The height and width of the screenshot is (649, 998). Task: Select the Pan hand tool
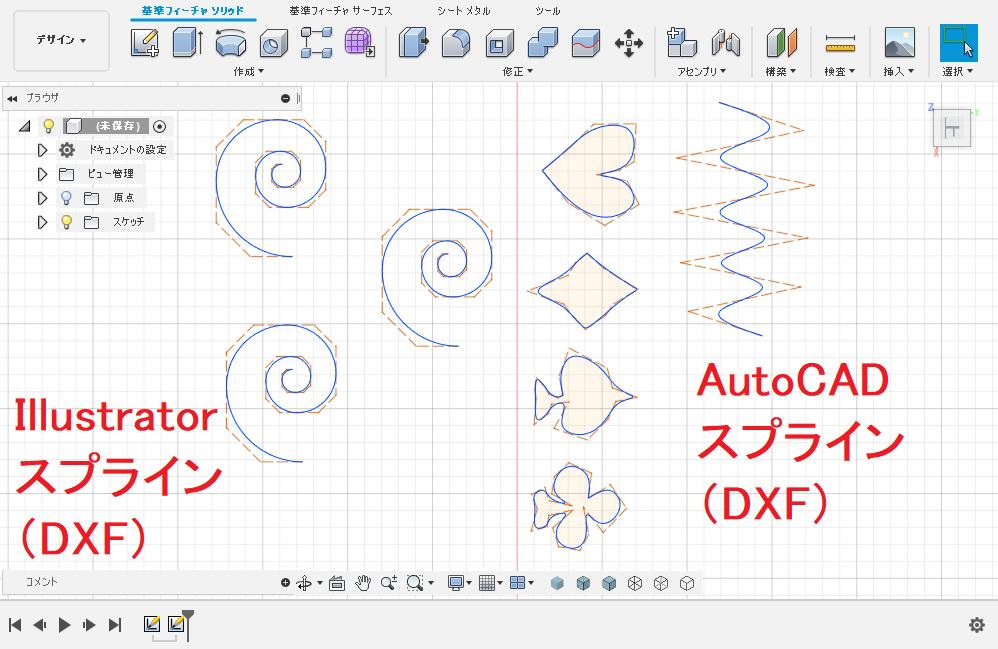pos(363,583)
